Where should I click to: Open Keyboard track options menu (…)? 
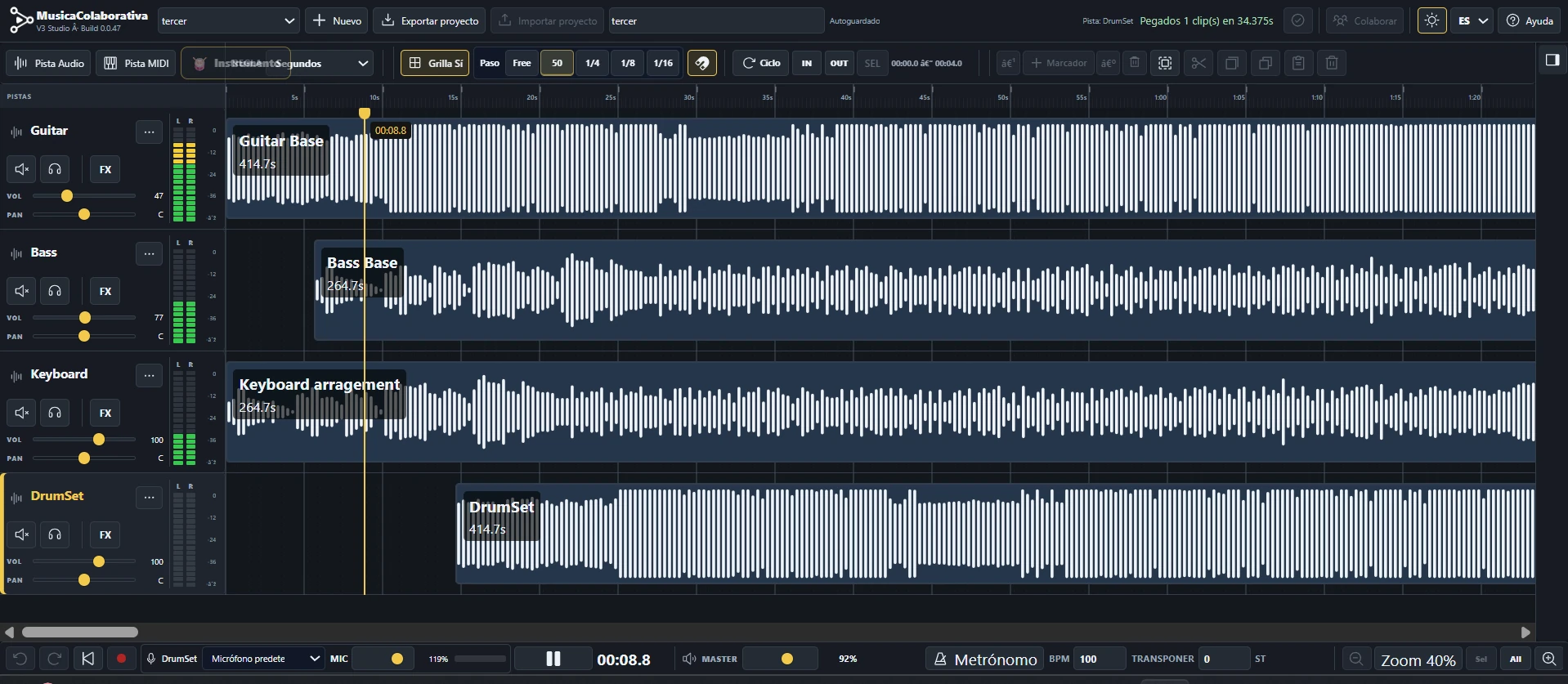[x=149, y=375]
